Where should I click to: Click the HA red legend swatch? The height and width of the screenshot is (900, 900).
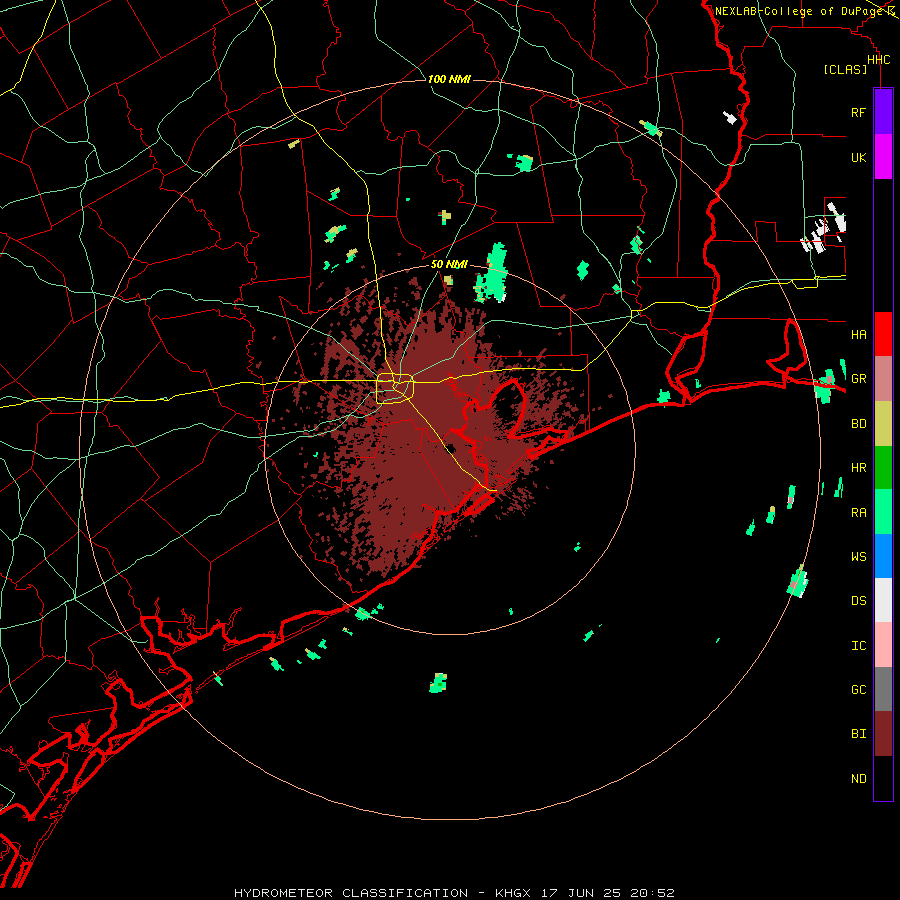pyautogui.click(x=883, y=334)
